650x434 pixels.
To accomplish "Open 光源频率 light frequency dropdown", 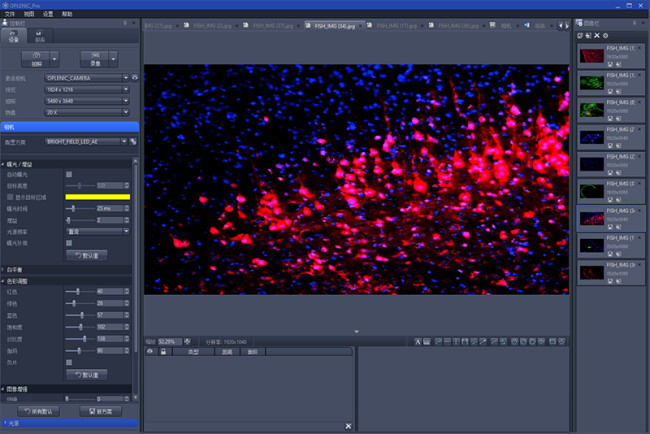I will click(x=127, y=231).
